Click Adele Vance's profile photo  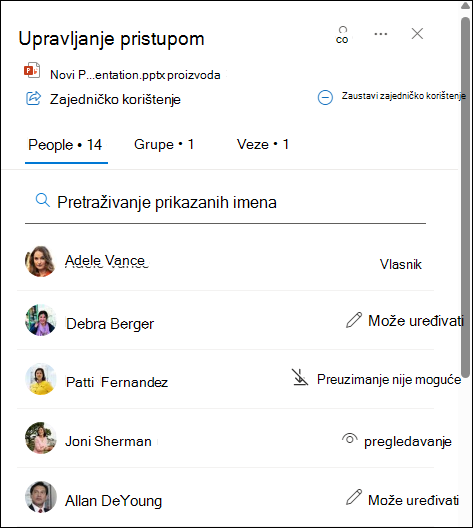tap(40, 261)
